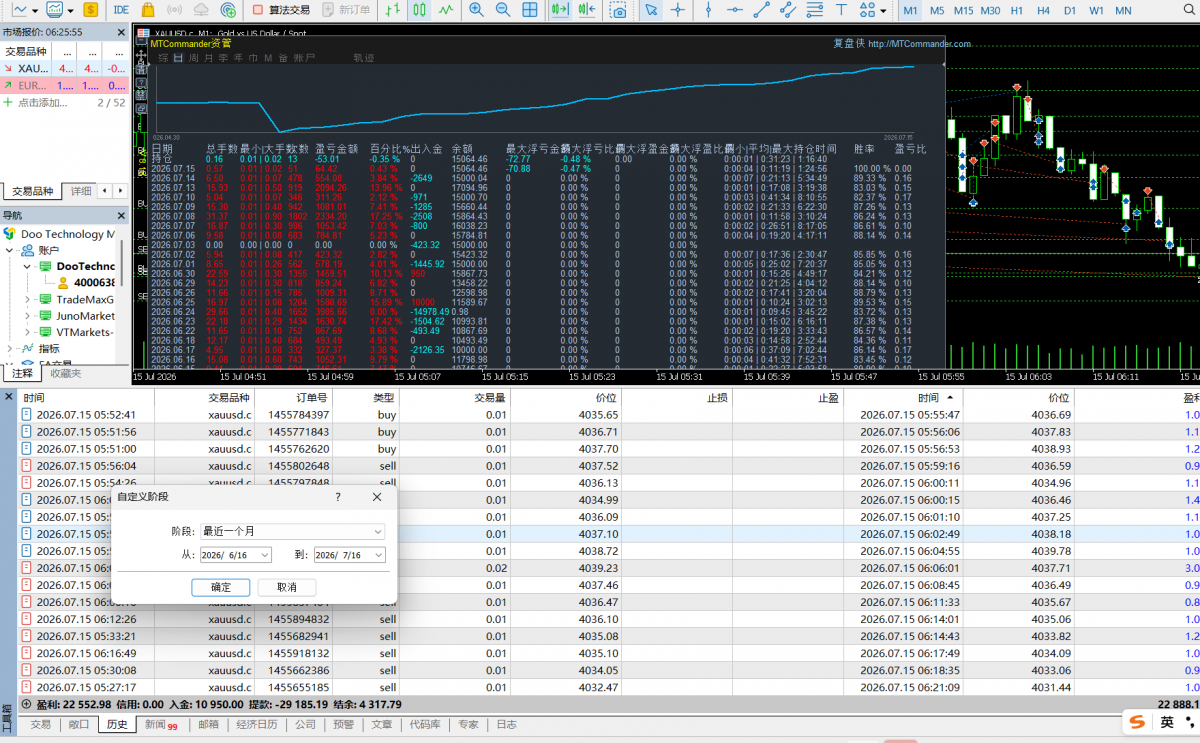
Task: Expand the JunoMarket tree node
Action: point(27,316)
